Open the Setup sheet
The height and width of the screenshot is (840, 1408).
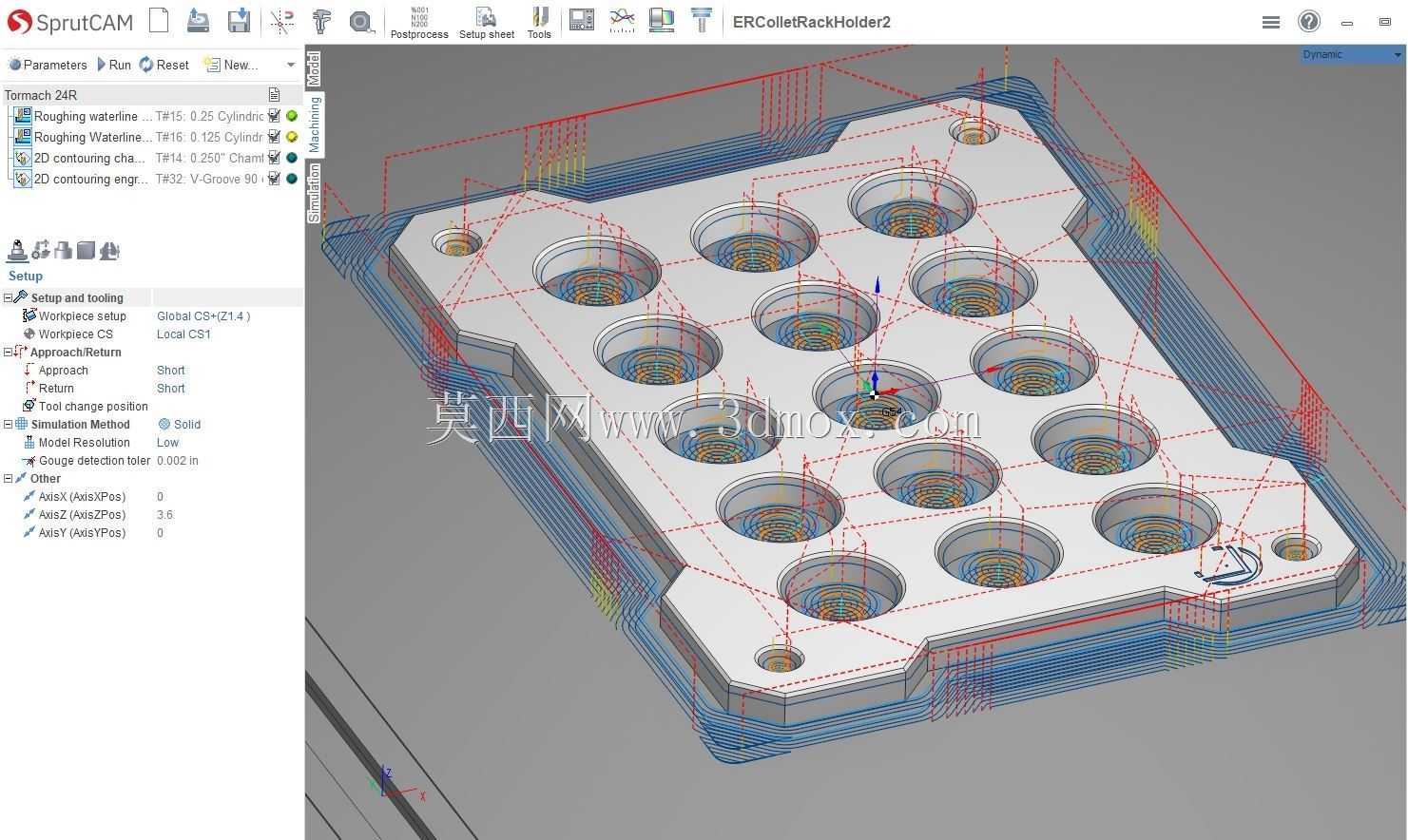click(486, 23)
